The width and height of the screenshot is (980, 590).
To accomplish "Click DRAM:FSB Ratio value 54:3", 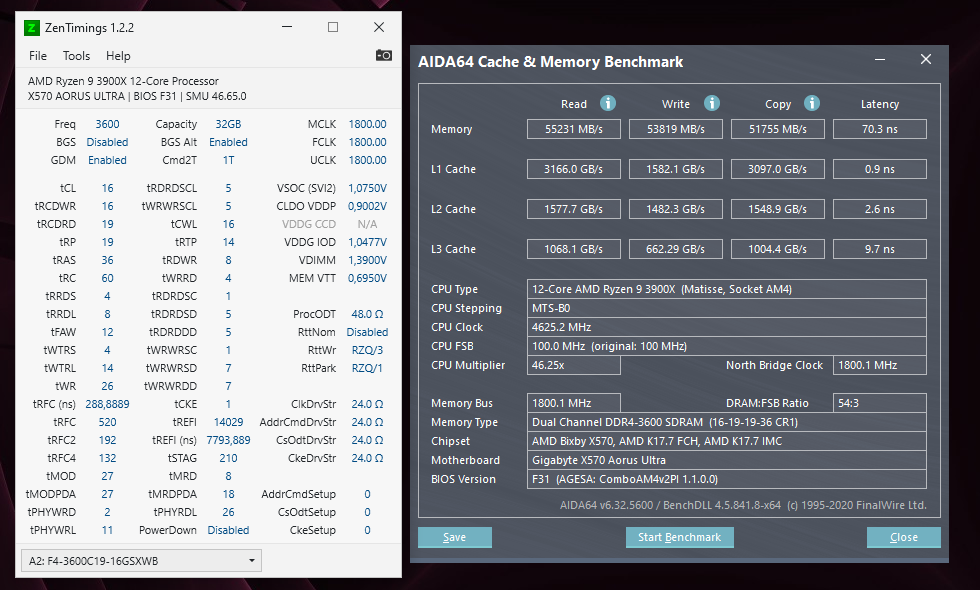I will [880, 403].
